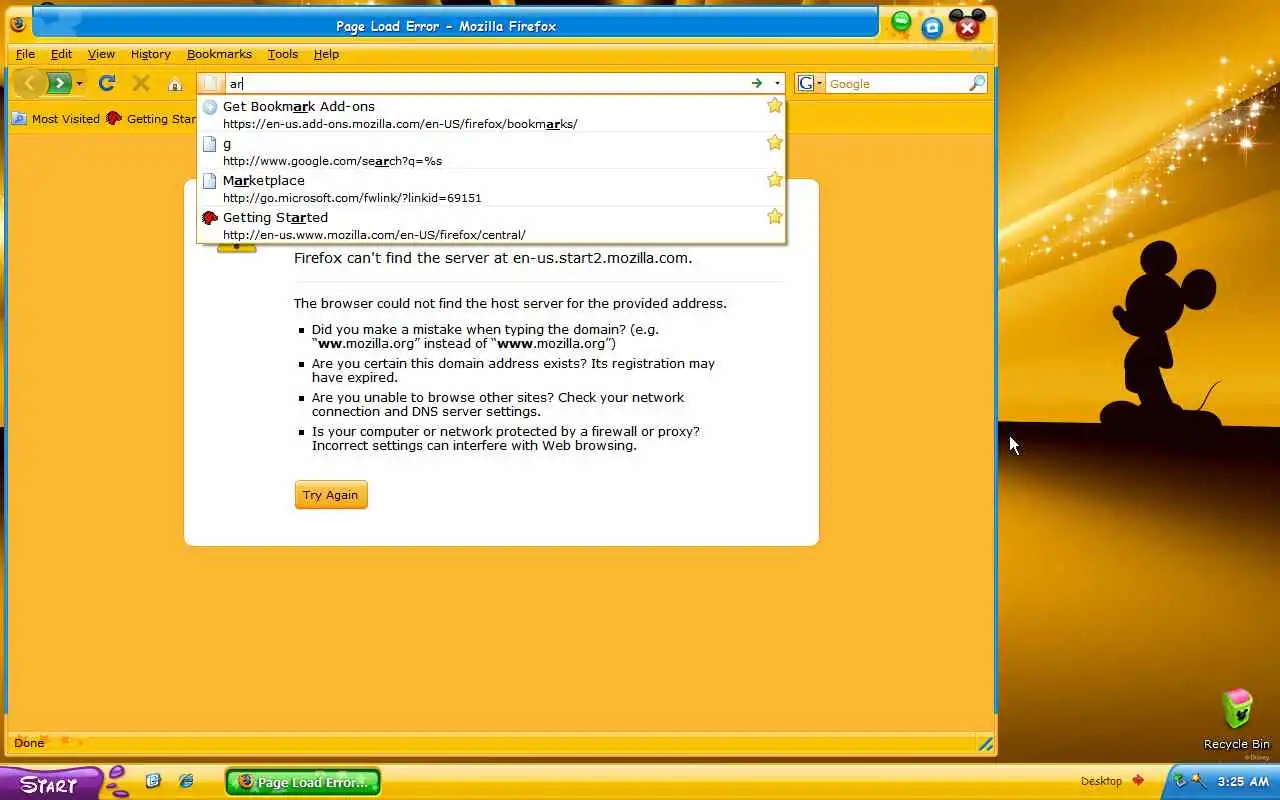1280x800 pixels.
Task: Open the Edit menu
Action: point(61,54)
